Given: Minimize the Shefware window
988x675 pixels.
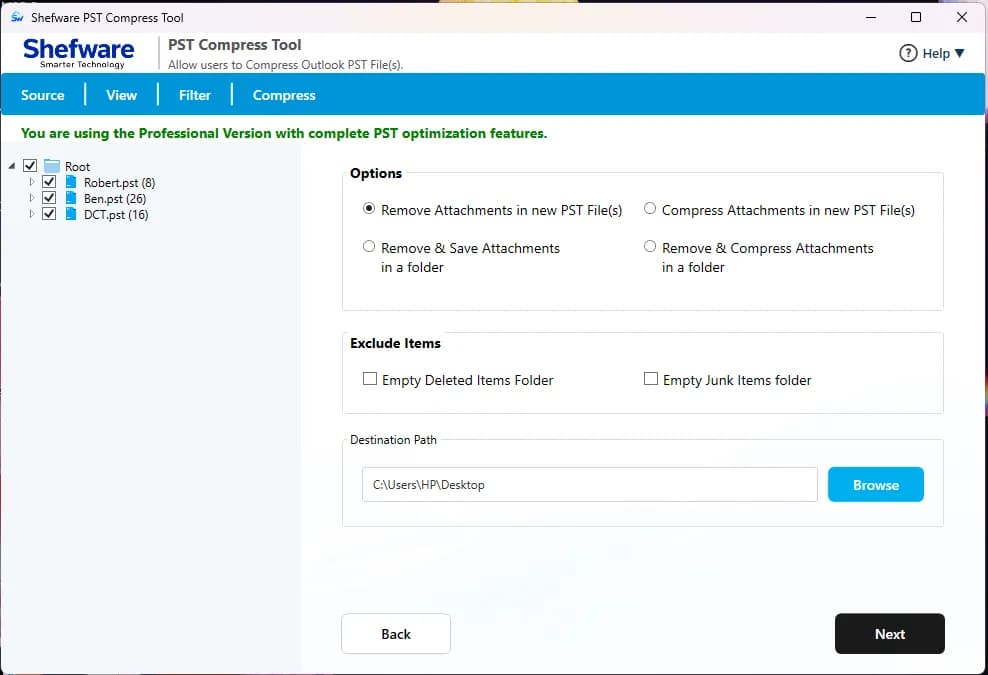Looking at the screenshot, I should 871,17.
